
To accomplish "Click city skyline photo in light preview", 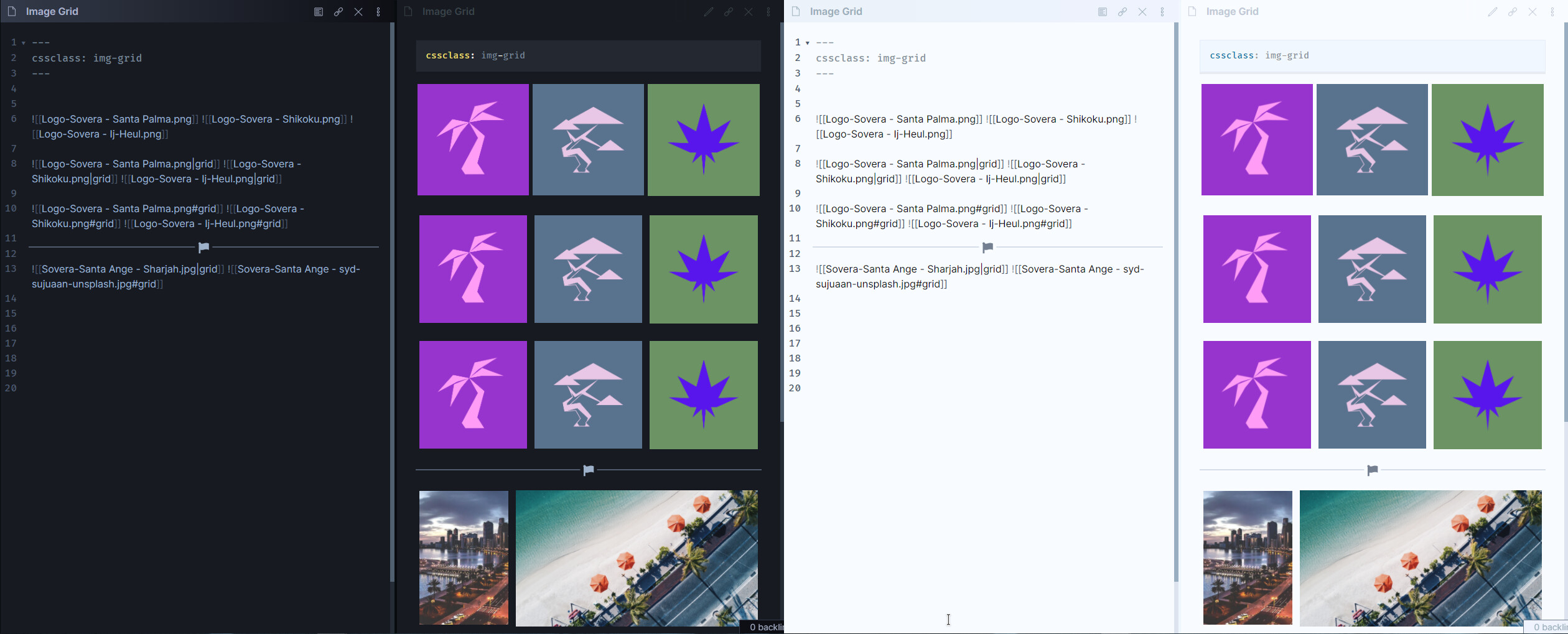I will pyautogui.click(x=1248, y=557).
